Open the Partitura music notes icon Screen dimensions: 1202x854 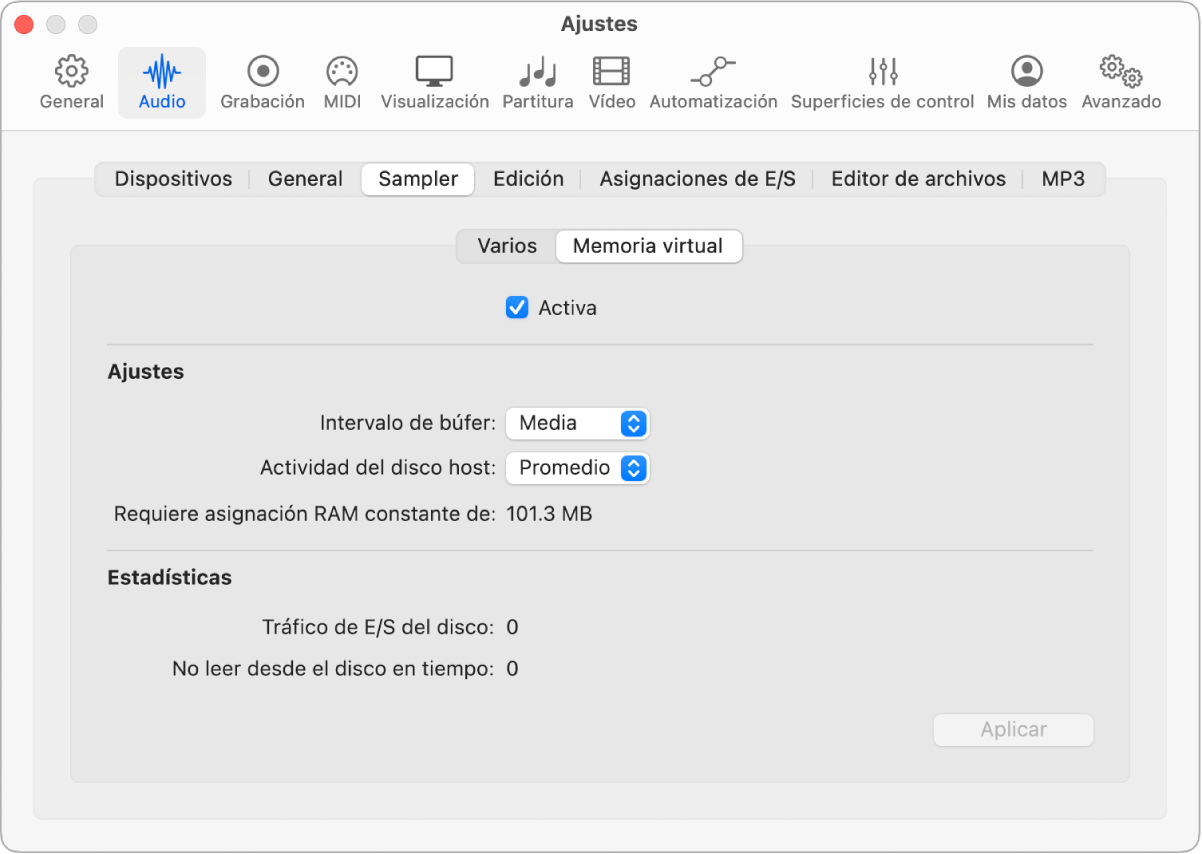click(537, 72)
